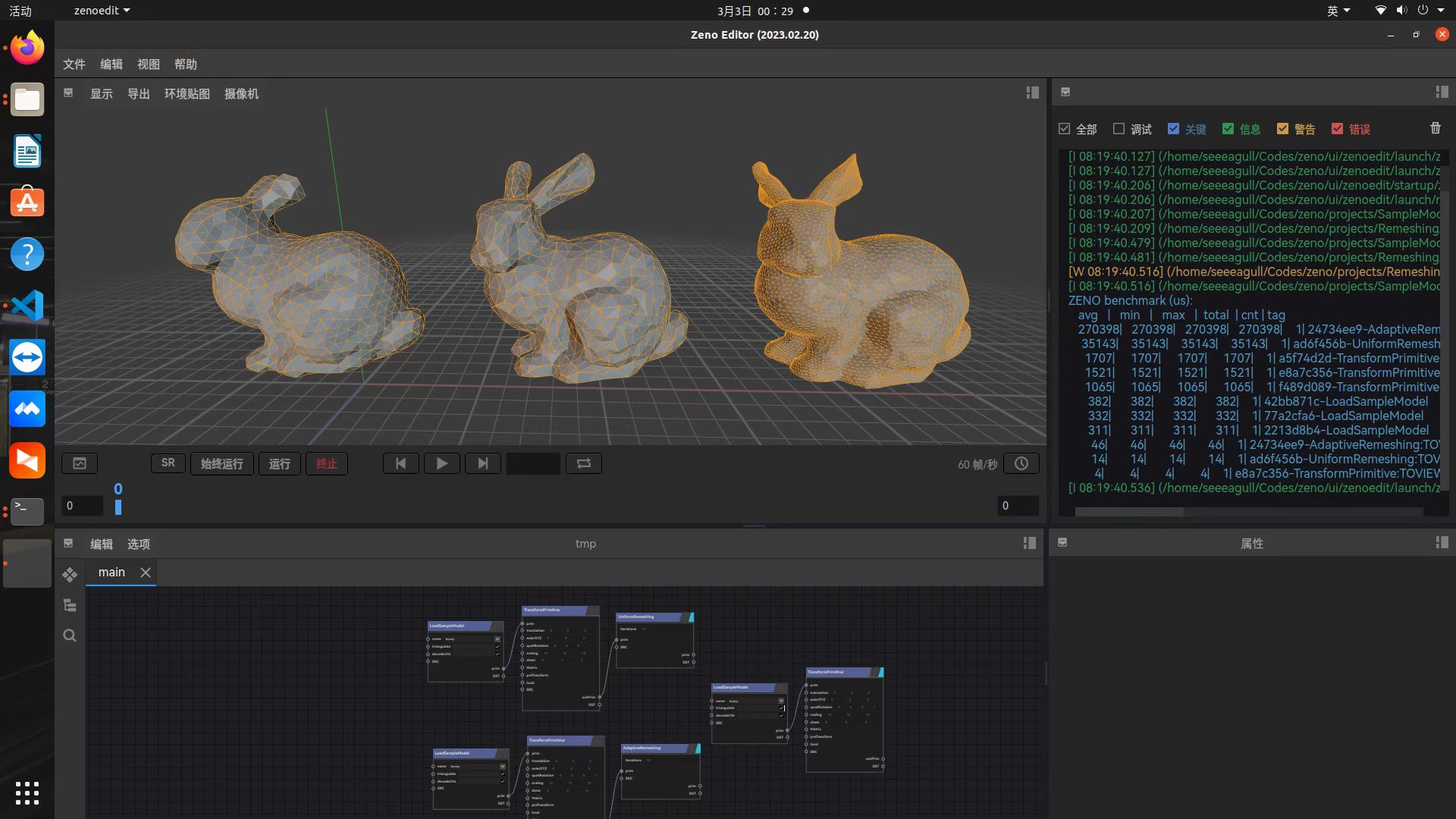This screenshot has width=1456, height=819.
Task: Open Terminal from the dock
Action: pos(27,512)
